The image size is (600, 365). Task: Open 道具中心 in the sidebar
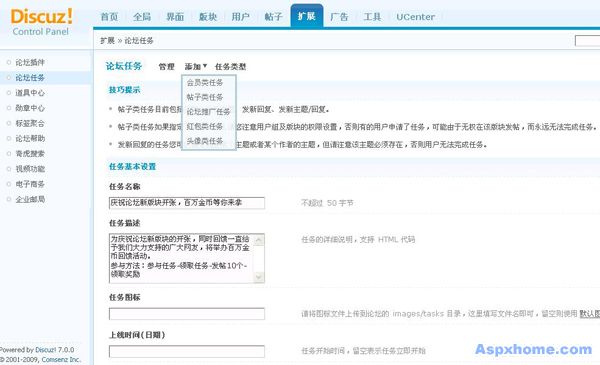coord(30,93)
